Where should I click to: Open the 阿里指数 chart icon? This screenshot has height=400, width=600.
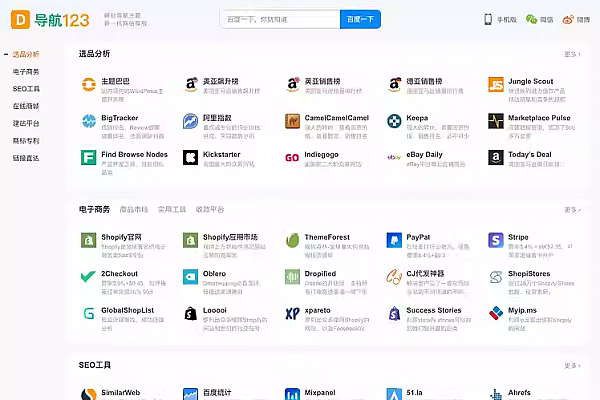(x=191, y=121)
